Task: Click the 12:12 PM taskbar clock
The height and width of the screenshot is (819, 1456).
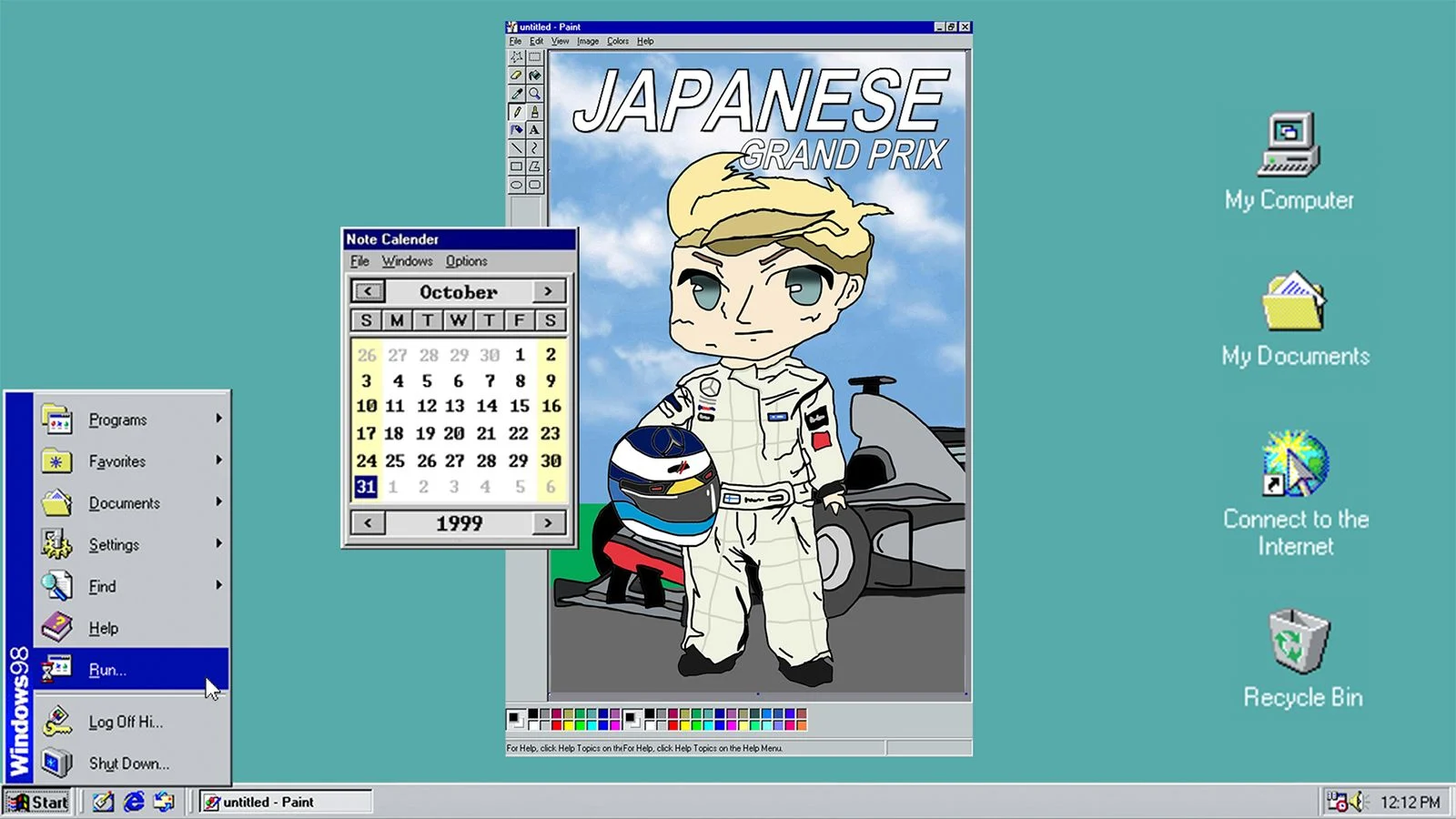Action: (x=1410, y=802)
